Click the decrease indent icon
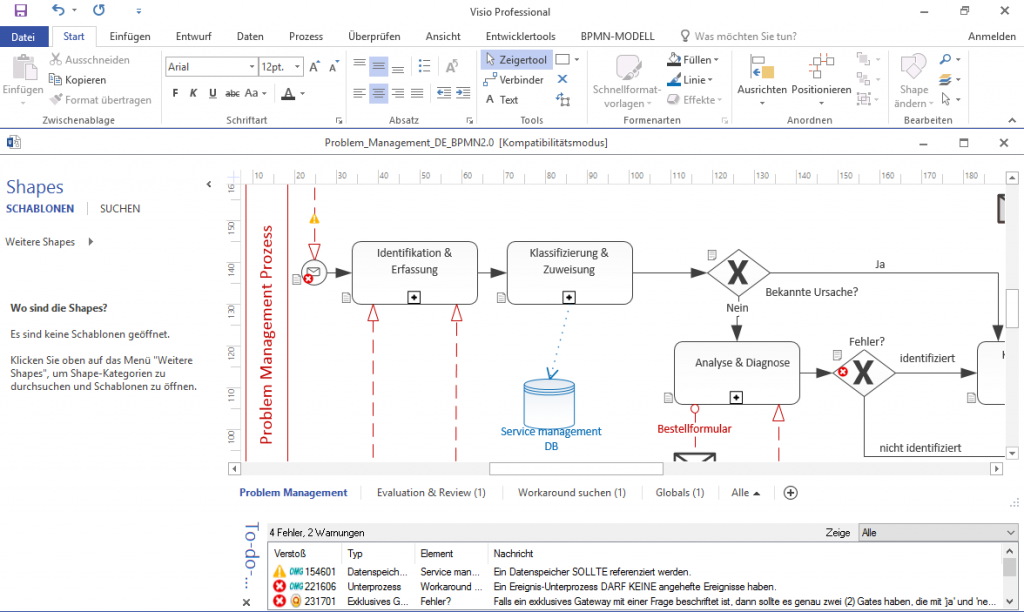 click(x=443, y=93)
